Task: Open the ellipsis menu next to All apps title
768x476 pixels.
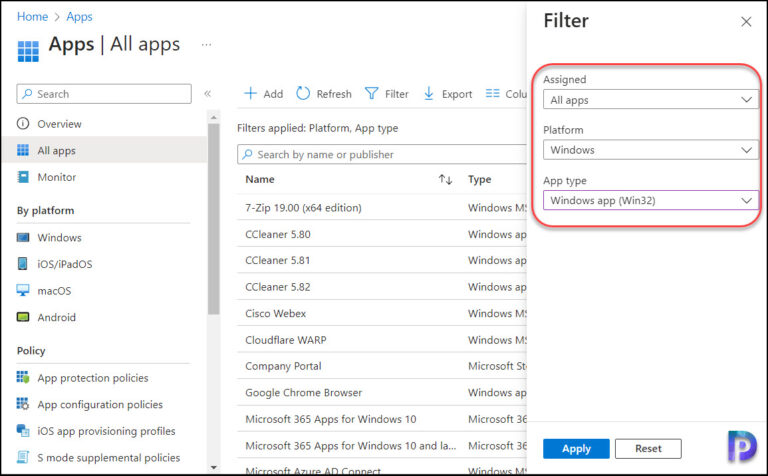Action: (206, 45)
